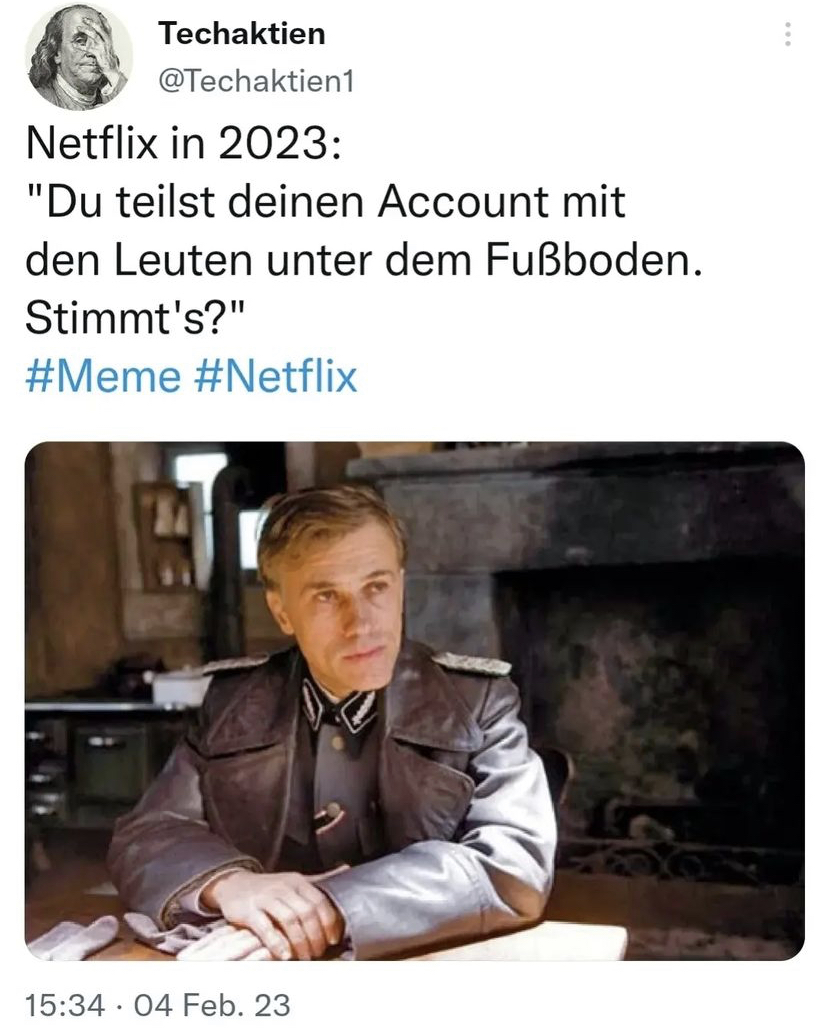This screenshot has height=1028, width=828.
Task: Click the 'Du teilst deinen Account mit' line
Action: click(x=326, y=201)
